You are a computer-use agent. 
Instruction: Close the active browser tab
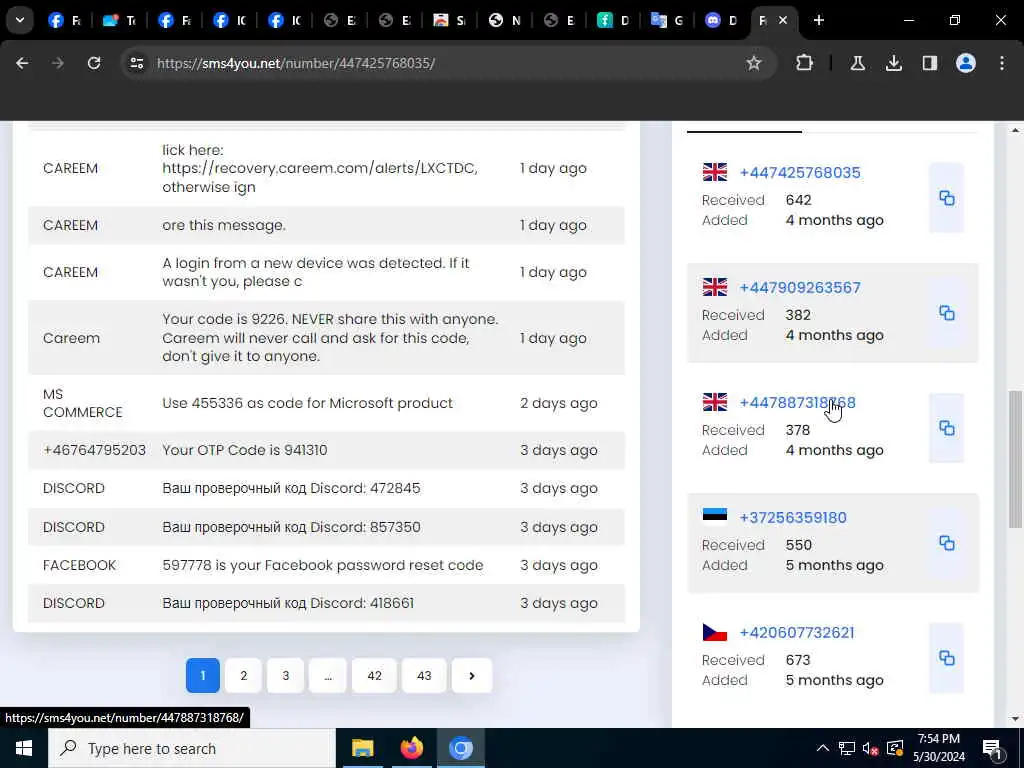coord(782,20)
